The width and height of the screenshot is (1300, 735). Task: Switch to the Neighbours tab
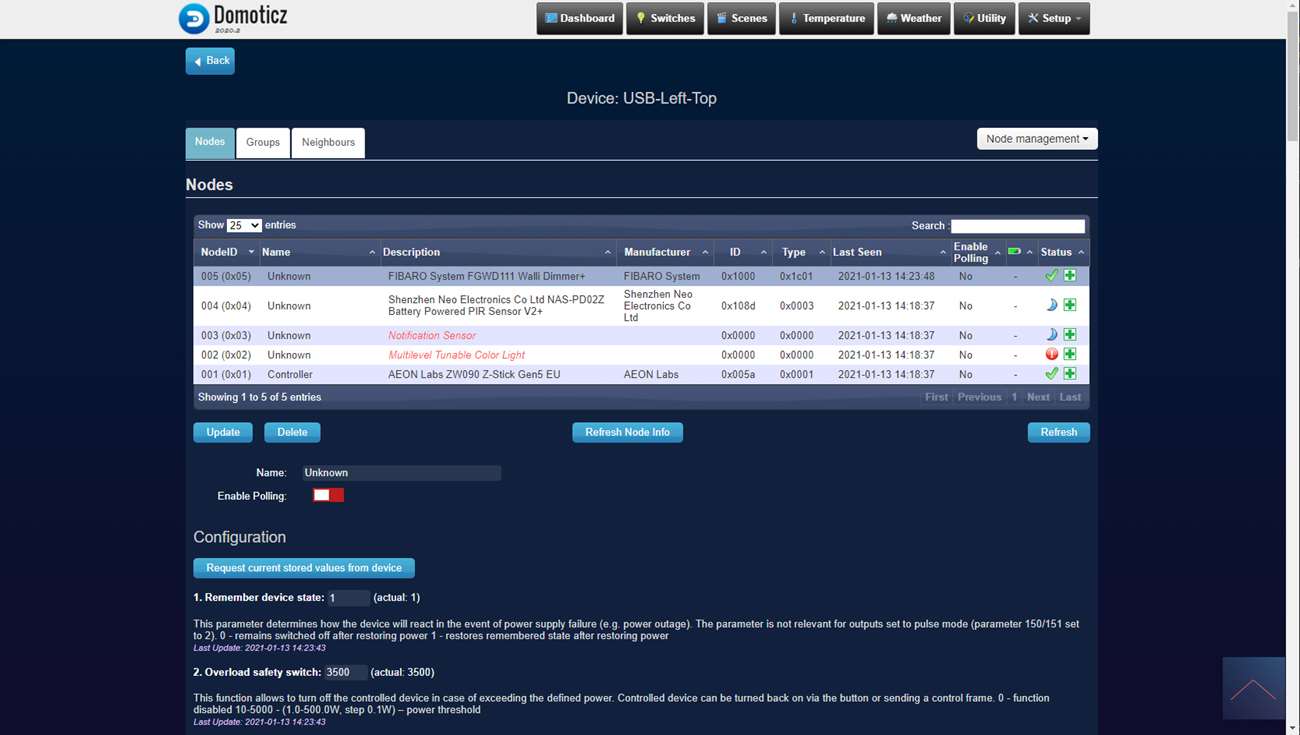[x=328, y=142]
